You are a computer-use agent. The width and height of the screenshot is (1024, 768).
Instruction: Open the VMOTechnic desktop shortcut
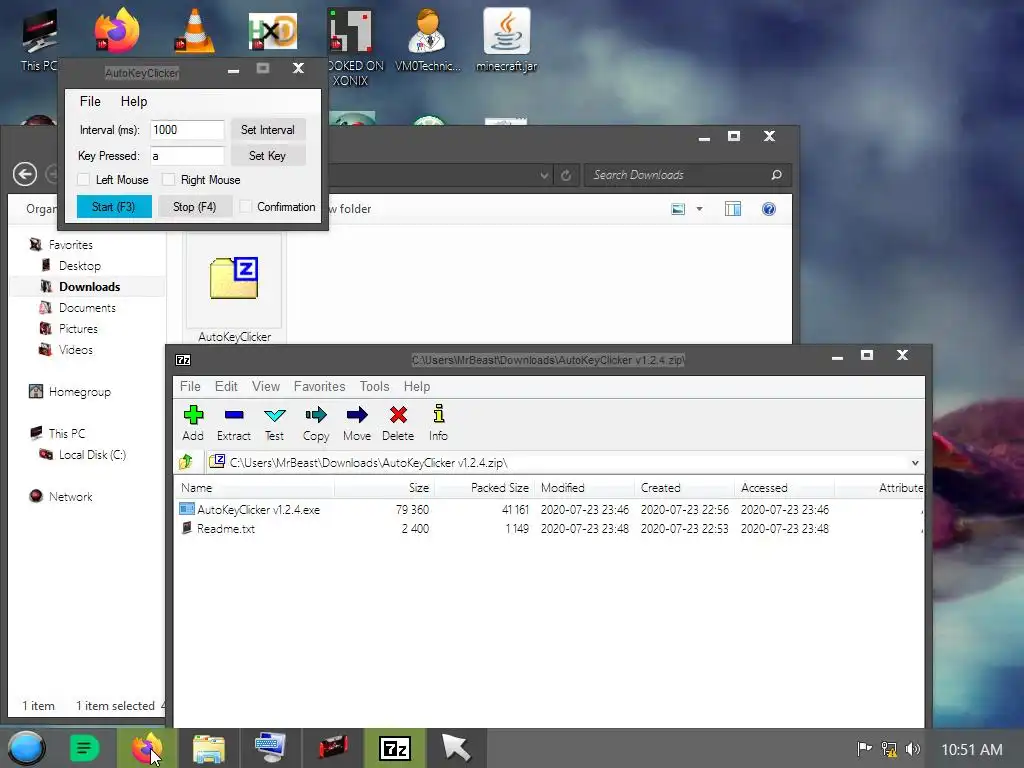tap(428, 38)
